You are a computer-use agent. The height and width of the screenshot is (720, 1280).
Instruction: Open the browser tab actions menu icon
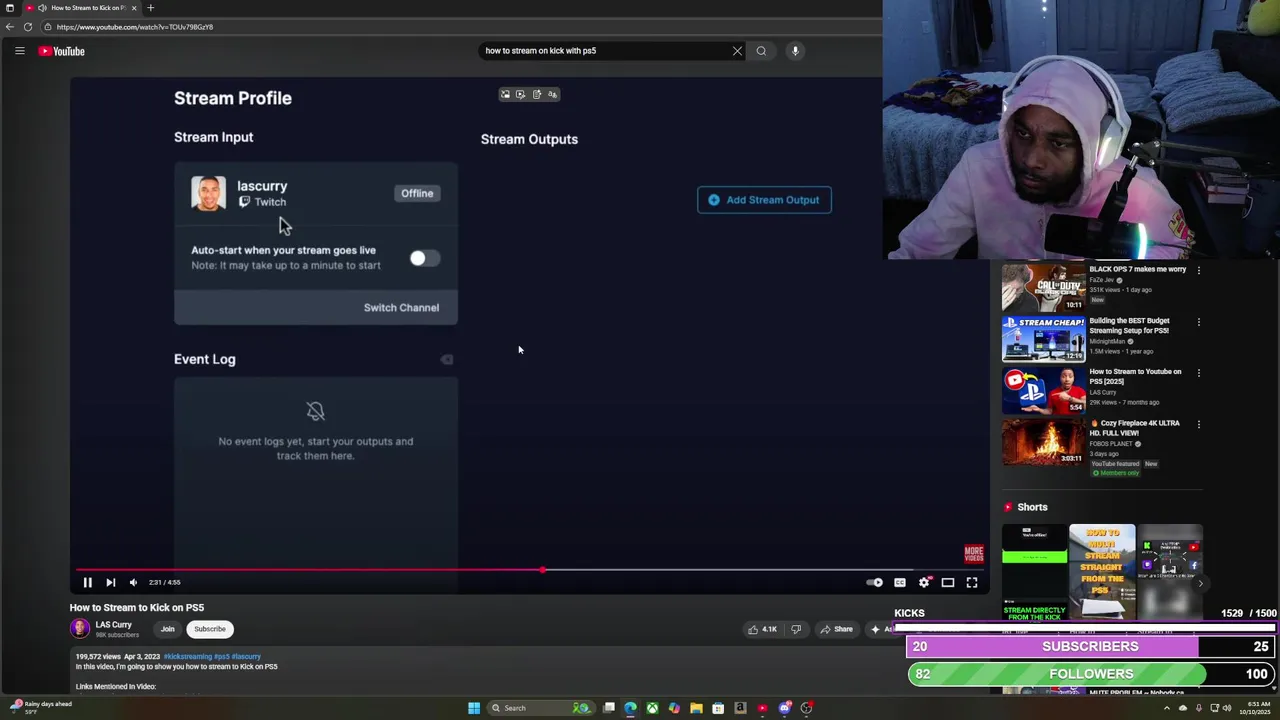(x=10, y=8)
